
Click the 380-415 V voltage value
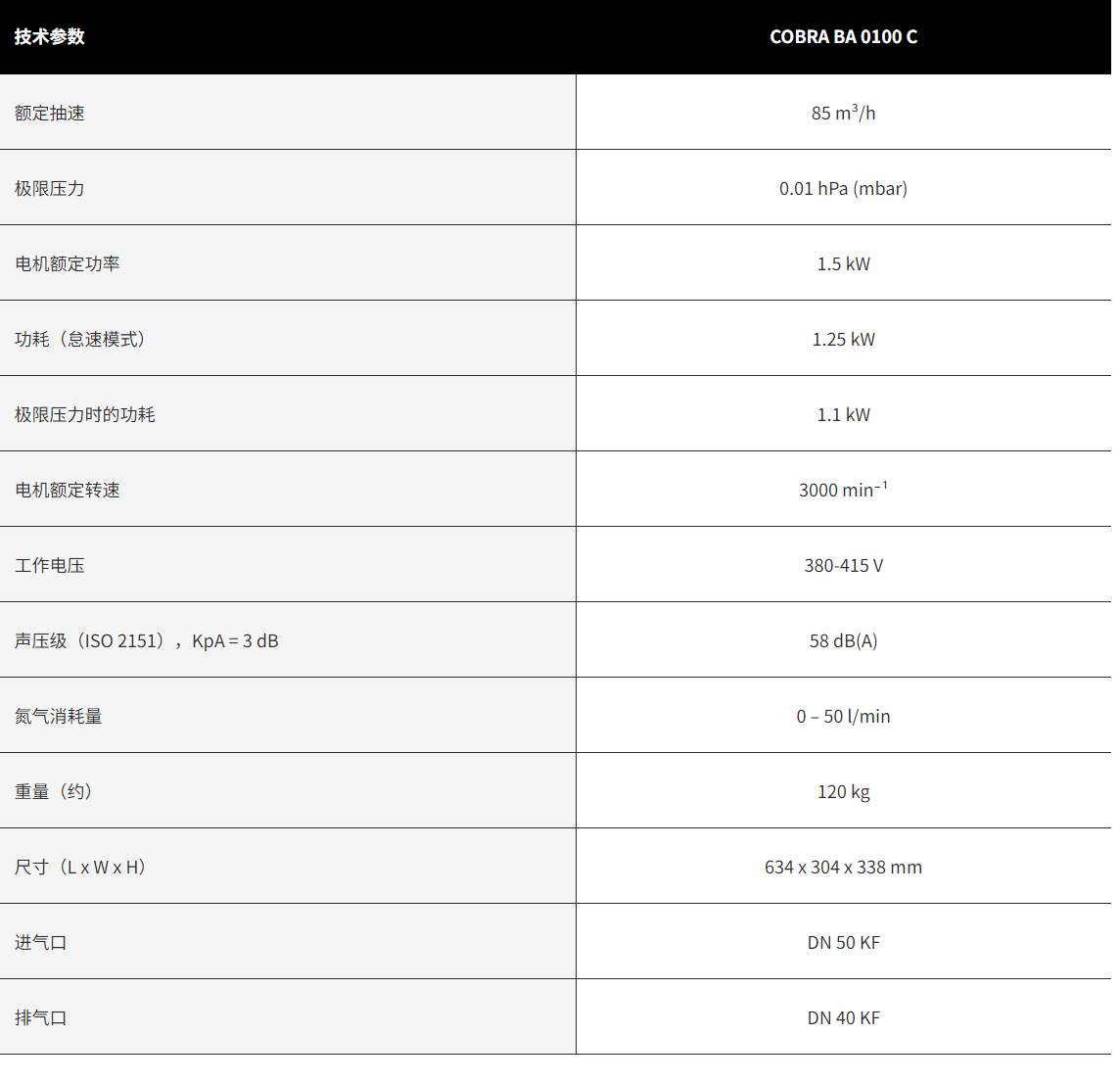pyautogui.click(x=843, y=566)
